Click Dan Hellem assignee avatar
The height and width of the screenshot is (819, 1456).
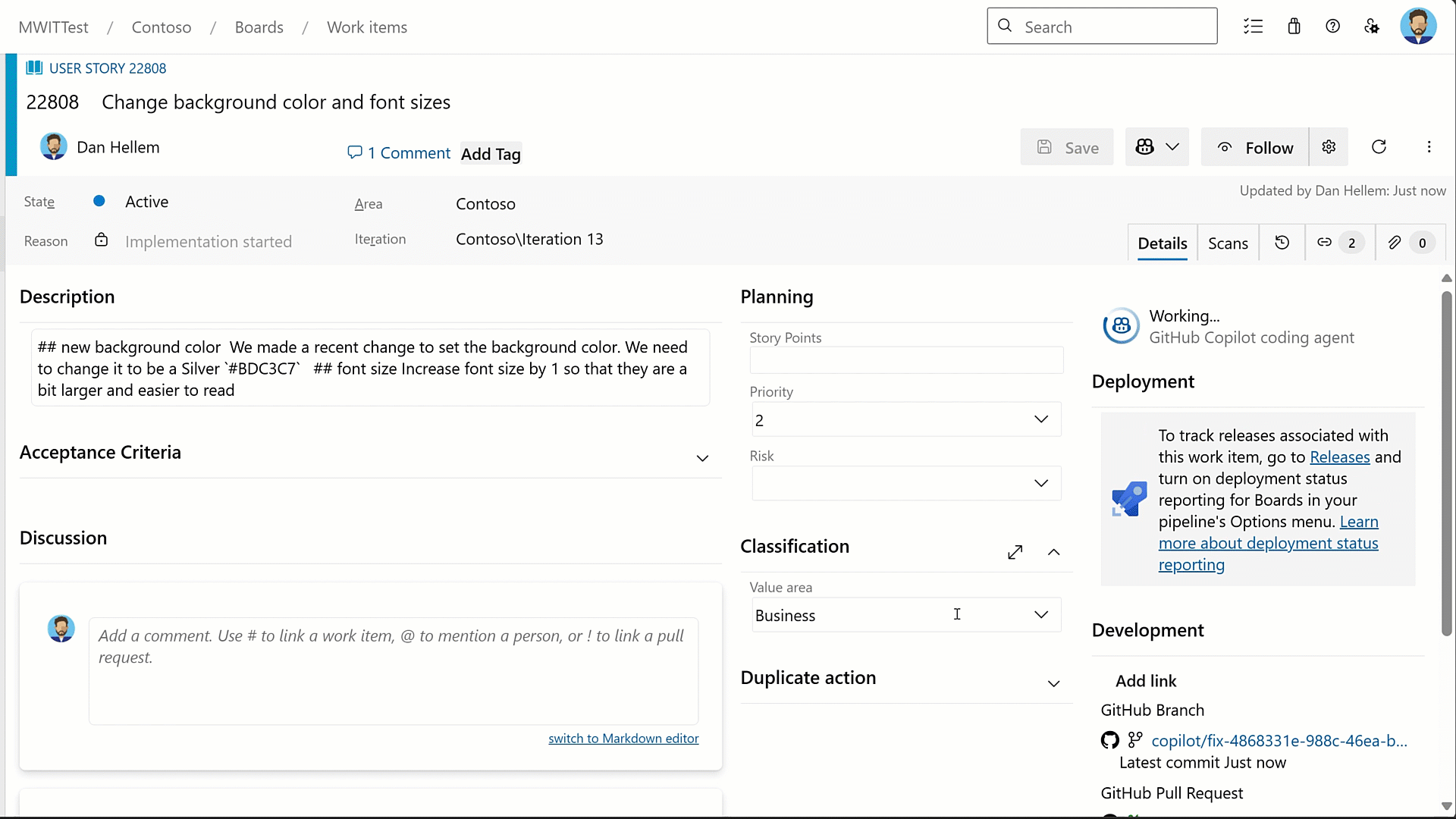(54, 146)
